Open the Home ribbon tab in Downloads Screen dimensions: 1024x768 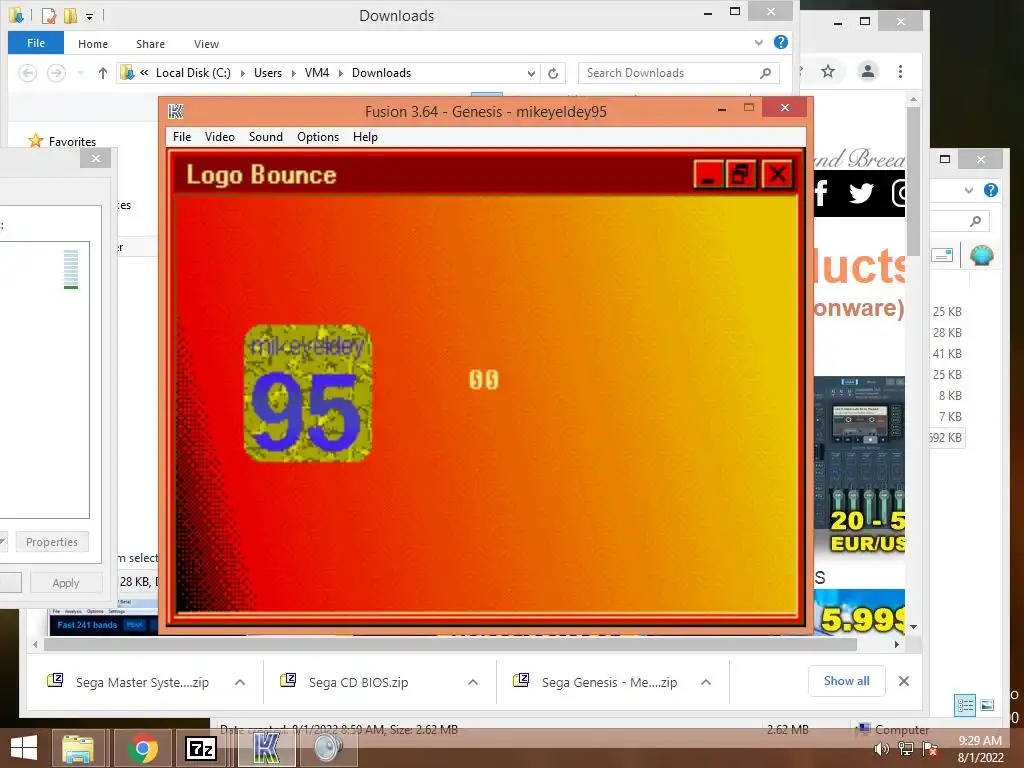(x=93, y=44)
